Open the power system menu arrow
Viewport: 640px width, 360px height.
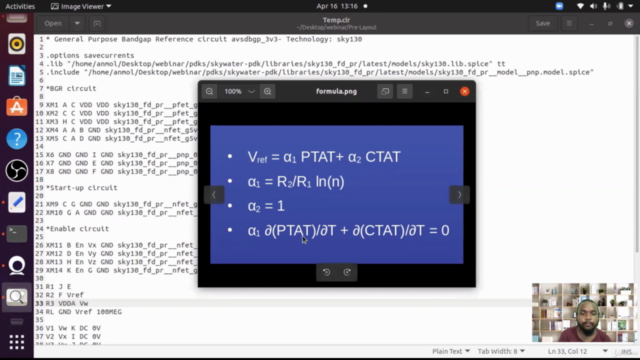(x=631, y=6)
